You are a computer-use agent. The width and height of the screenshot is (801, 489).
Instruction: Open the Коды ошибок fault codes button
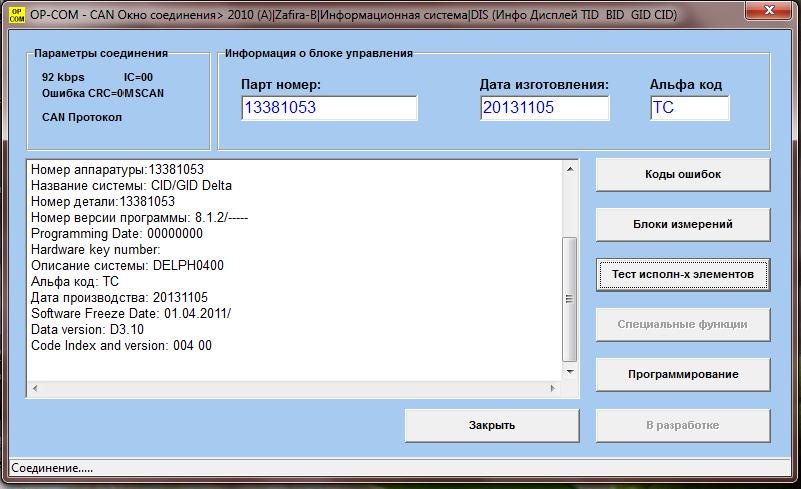[682, 175]
